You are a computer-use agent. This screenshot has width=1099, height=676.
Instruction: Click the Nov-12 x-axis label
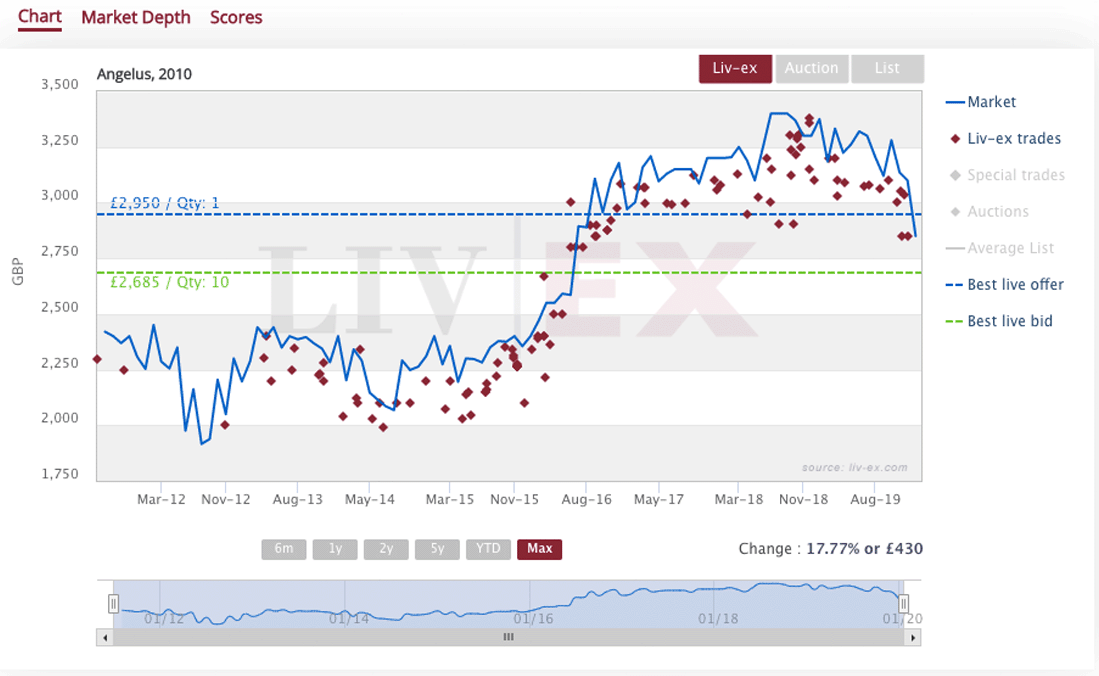(226, 500)
